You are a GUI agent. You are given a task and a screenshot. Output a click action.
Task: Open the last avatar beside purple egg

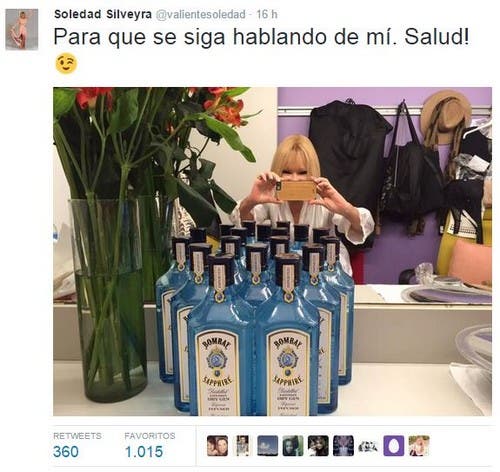419,446
